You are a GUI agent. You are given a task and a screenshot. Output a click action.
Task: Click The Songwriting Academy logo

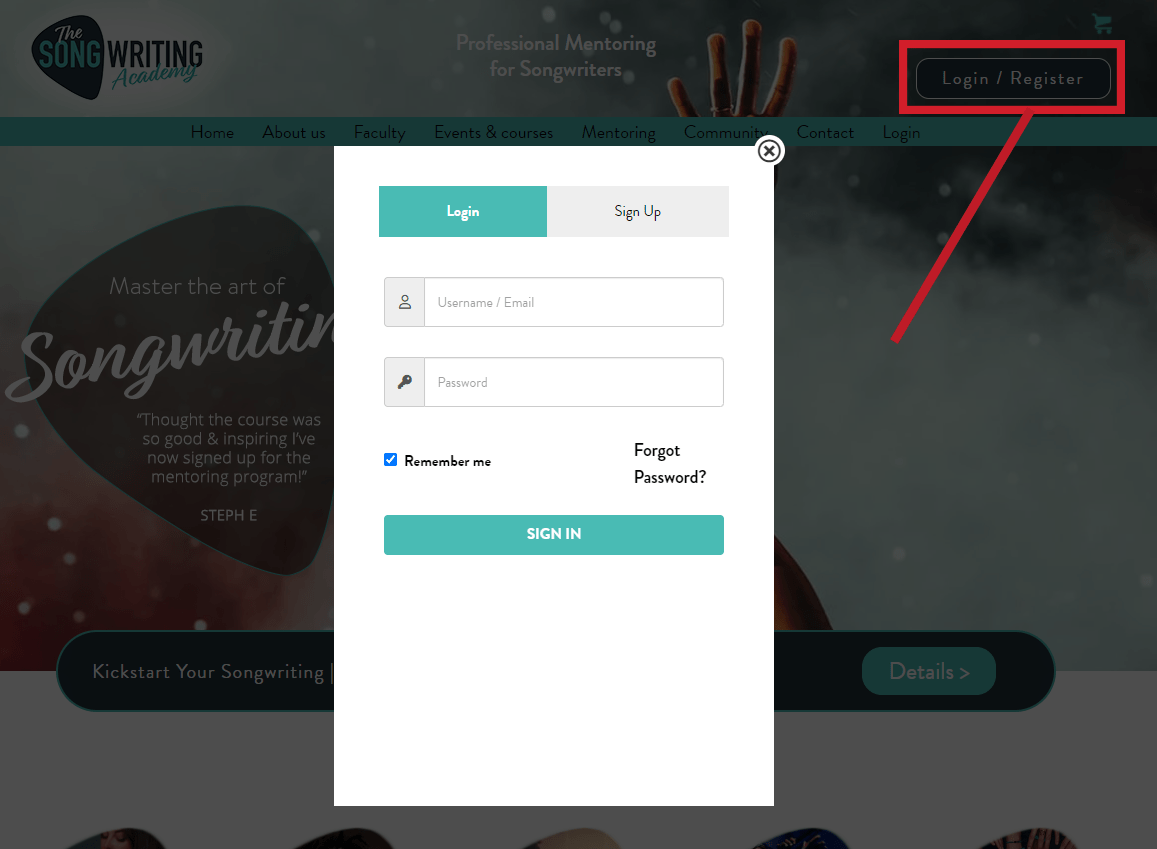click(117, 58)
